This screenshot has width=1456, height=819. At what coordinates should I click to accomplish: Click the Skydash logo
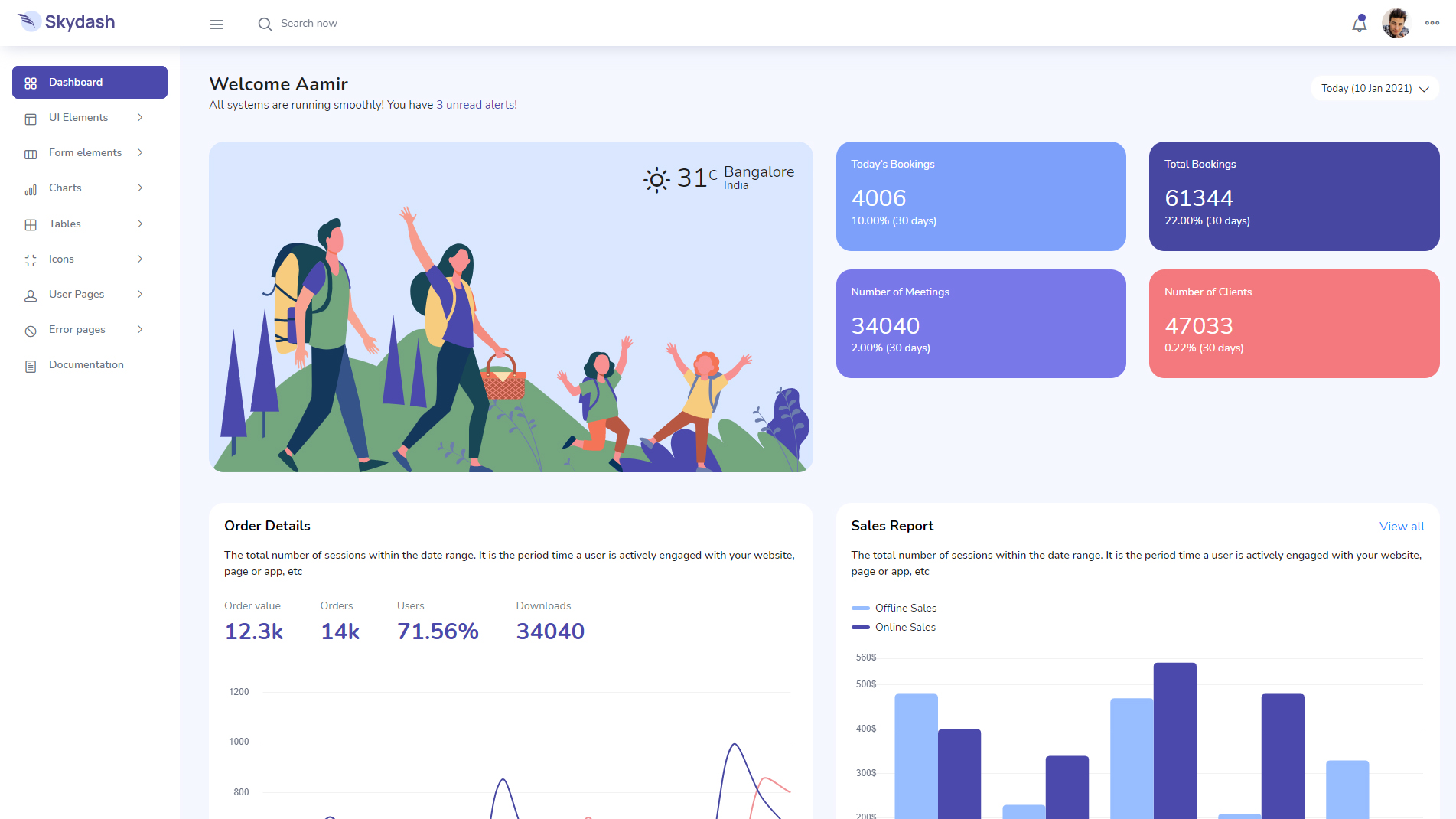click(67, 22)
